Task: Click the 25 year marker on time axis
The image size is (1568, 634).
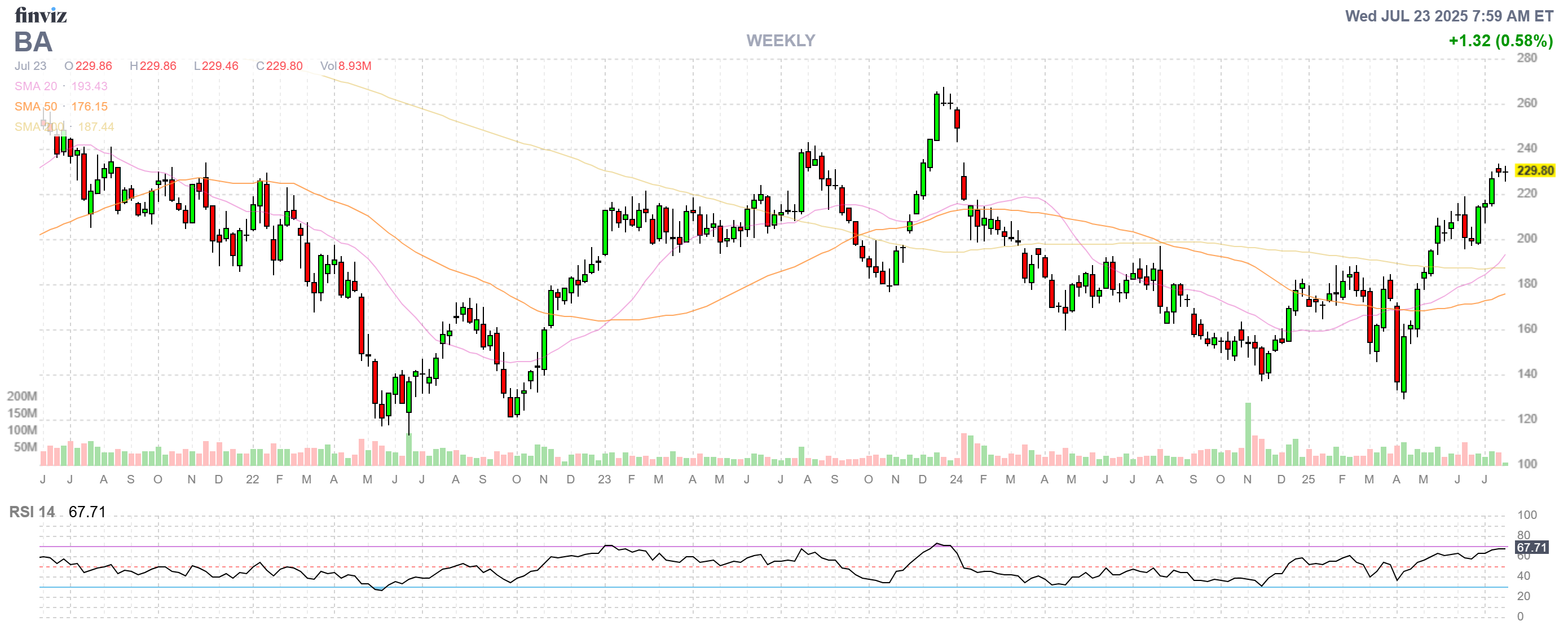Action: point(1308,479)
